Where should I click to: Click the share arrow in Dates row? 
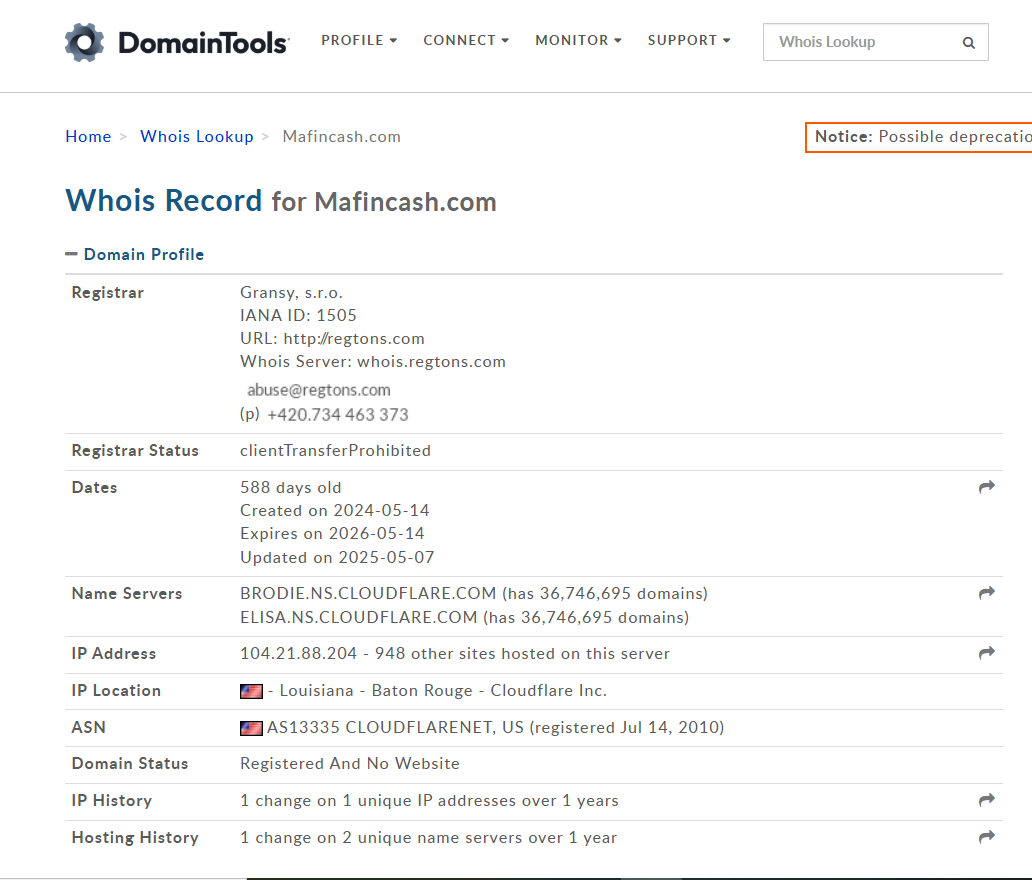click(x=987, y=487)
